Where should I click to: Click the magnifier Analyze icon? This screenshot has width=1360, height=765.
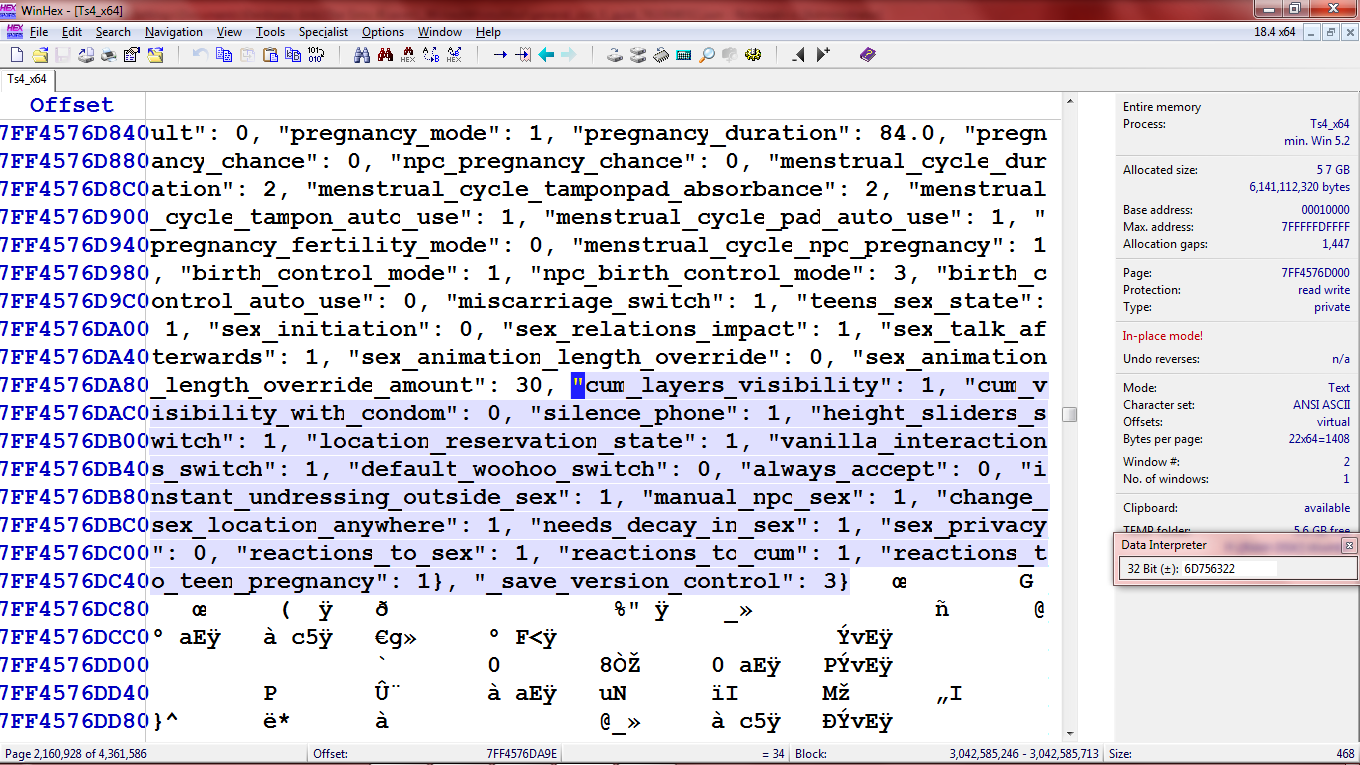(x=707, y=55)
